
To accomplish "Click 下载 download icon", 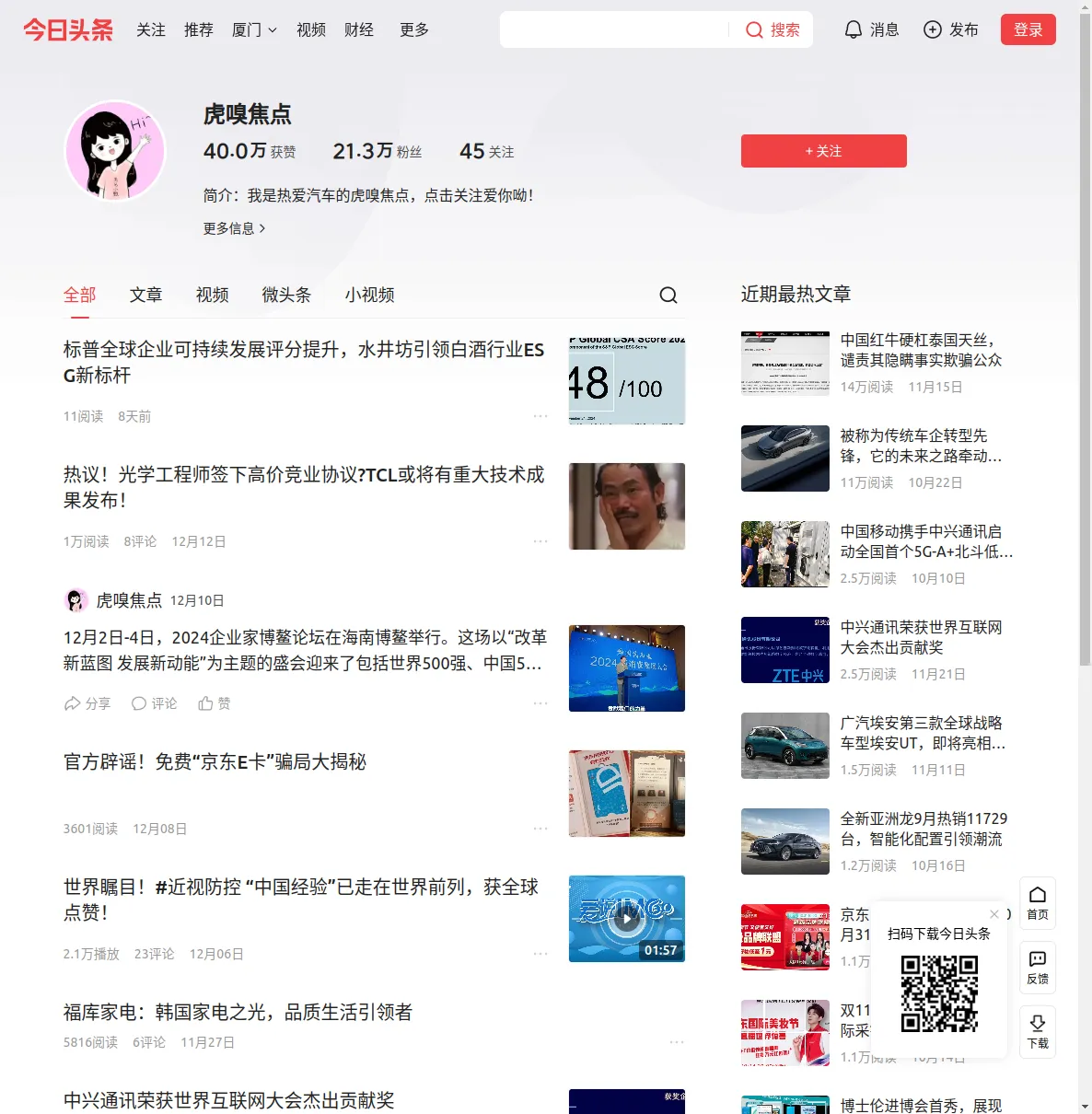I will click(x=1038, y=1032).
